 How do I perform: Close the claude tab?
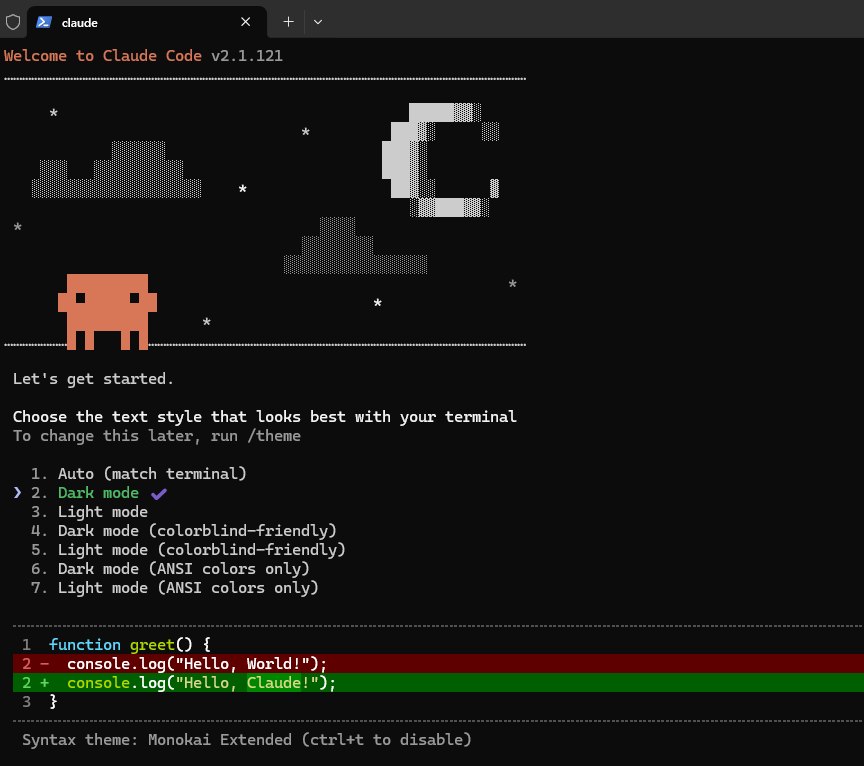(246, 22)
